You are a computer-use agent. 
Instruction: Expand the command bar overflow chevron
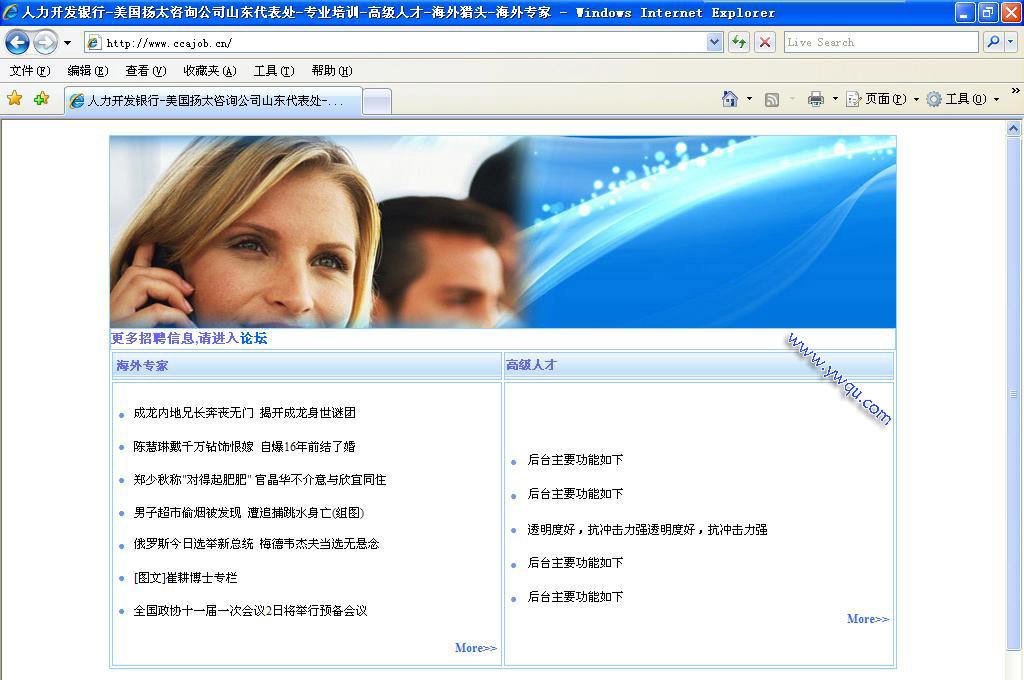(x=1015, y=91)
